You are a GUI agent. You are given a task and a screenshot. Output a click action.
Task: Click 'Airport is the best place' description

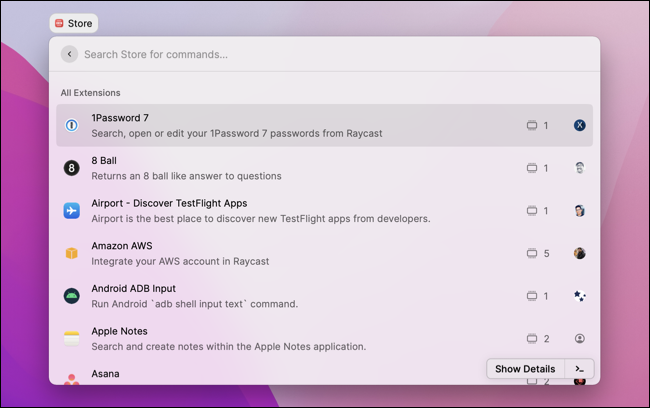tap(261, 219)
